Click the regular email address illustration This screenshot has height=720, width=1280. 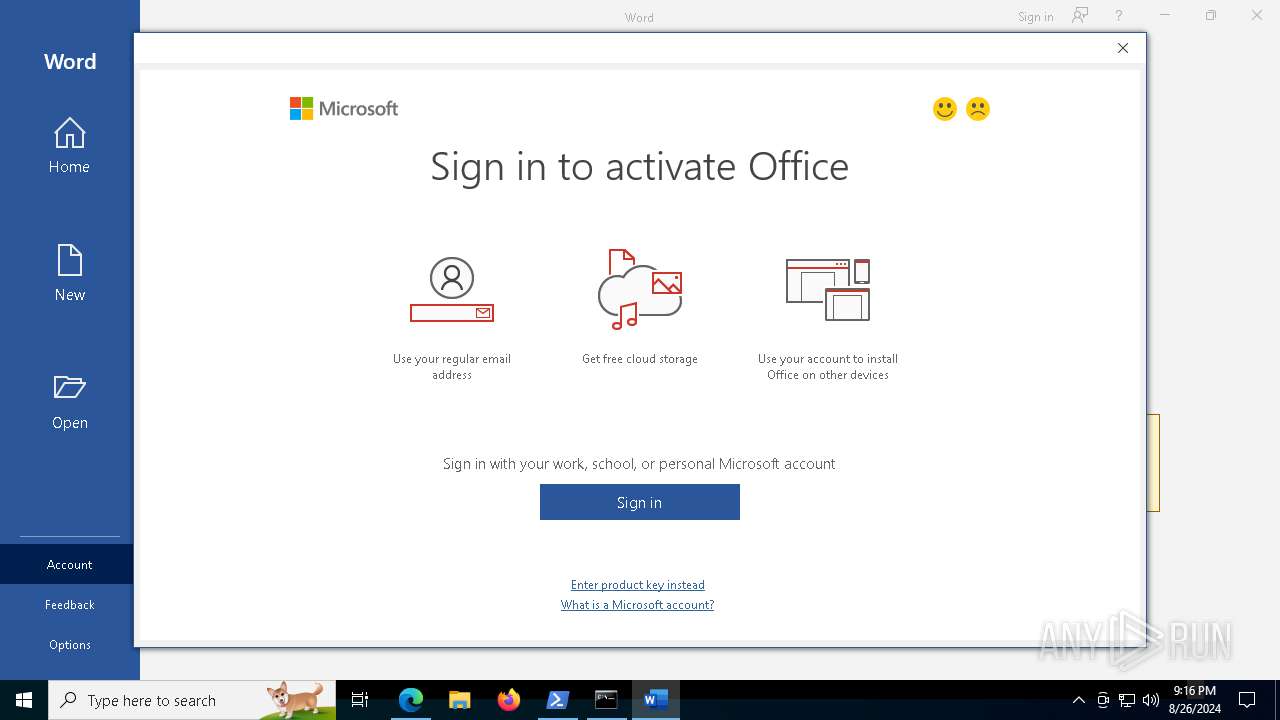click(452, 290)
